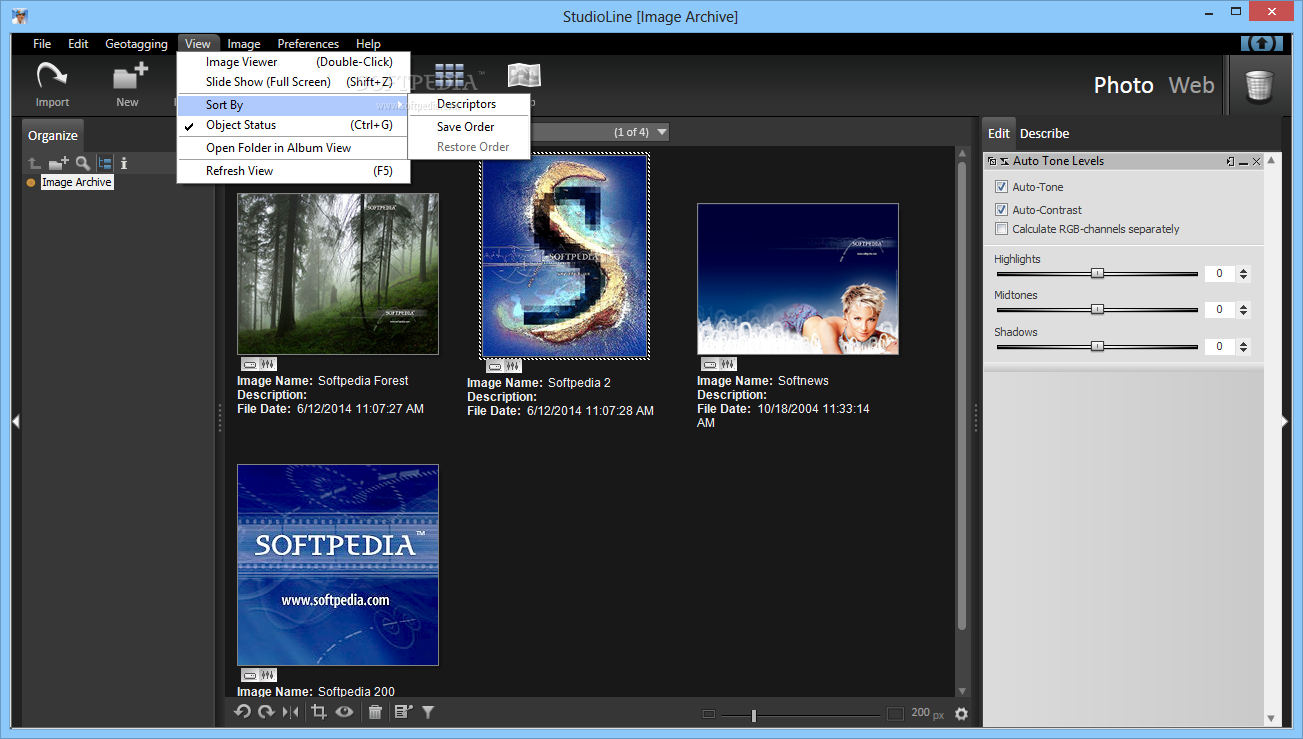Go up one folder level in Organize
This screenshot has width=1303, height=739.
click(x=35, y=163)
